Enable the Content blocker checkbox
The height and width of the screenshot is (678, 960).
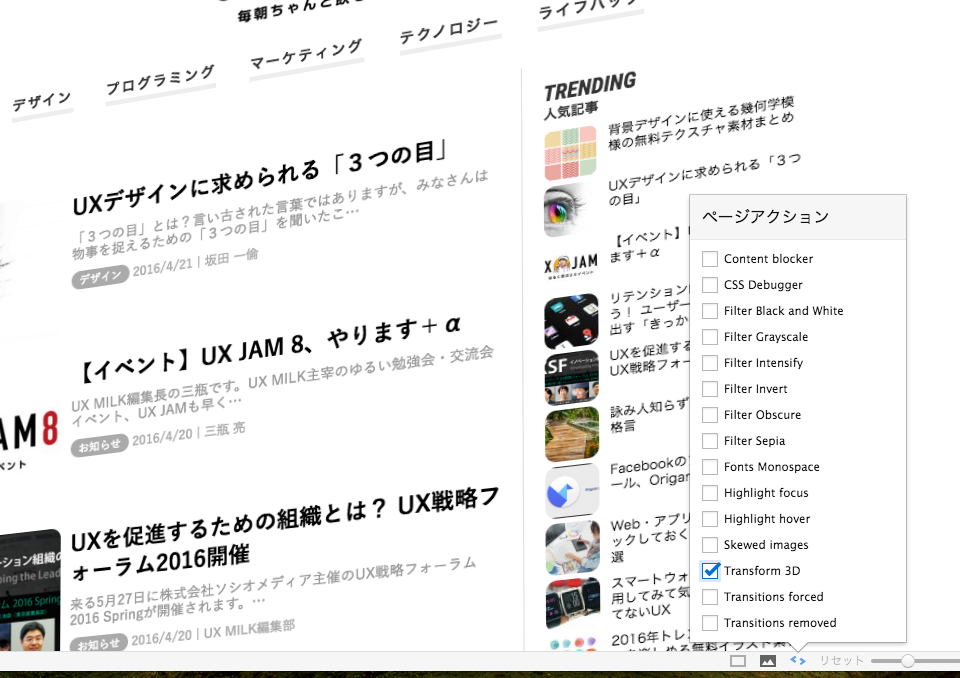pyautogui.click(x=710, y=259)
